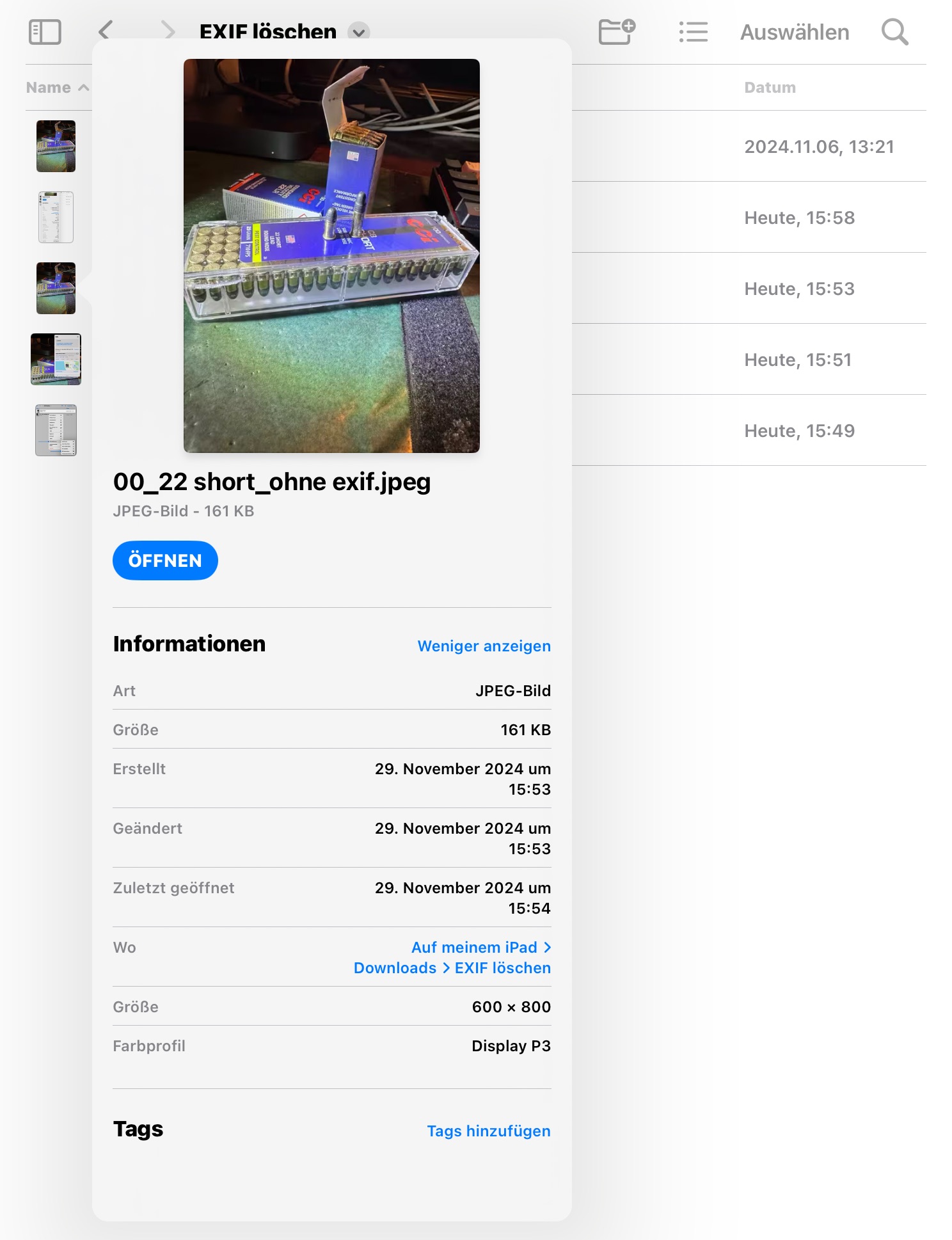Sort by the Name column header
952x1240 pixels.
[x=57, y=88]
